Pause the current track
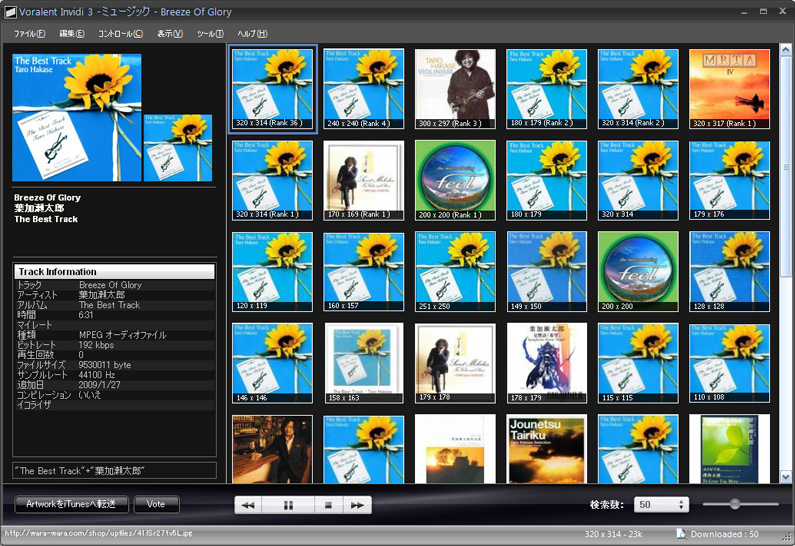The width and height of the screenshot is (795, 546). [x=288, y=505]
